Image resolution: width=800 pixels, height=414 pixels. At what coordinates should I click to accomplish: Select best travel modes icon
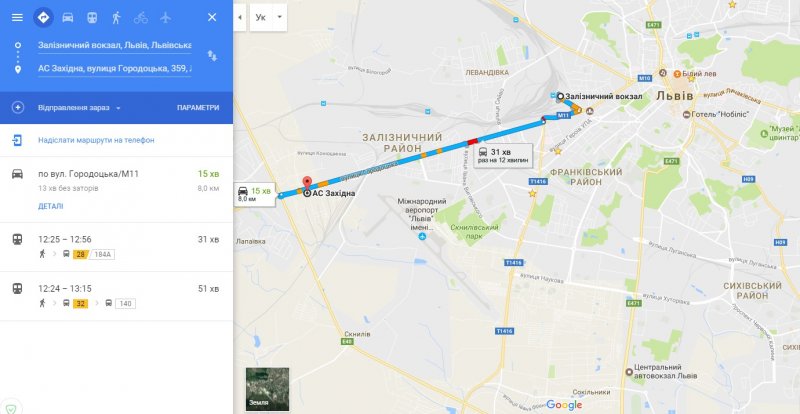pyautogui.click(x=43, y=17)
